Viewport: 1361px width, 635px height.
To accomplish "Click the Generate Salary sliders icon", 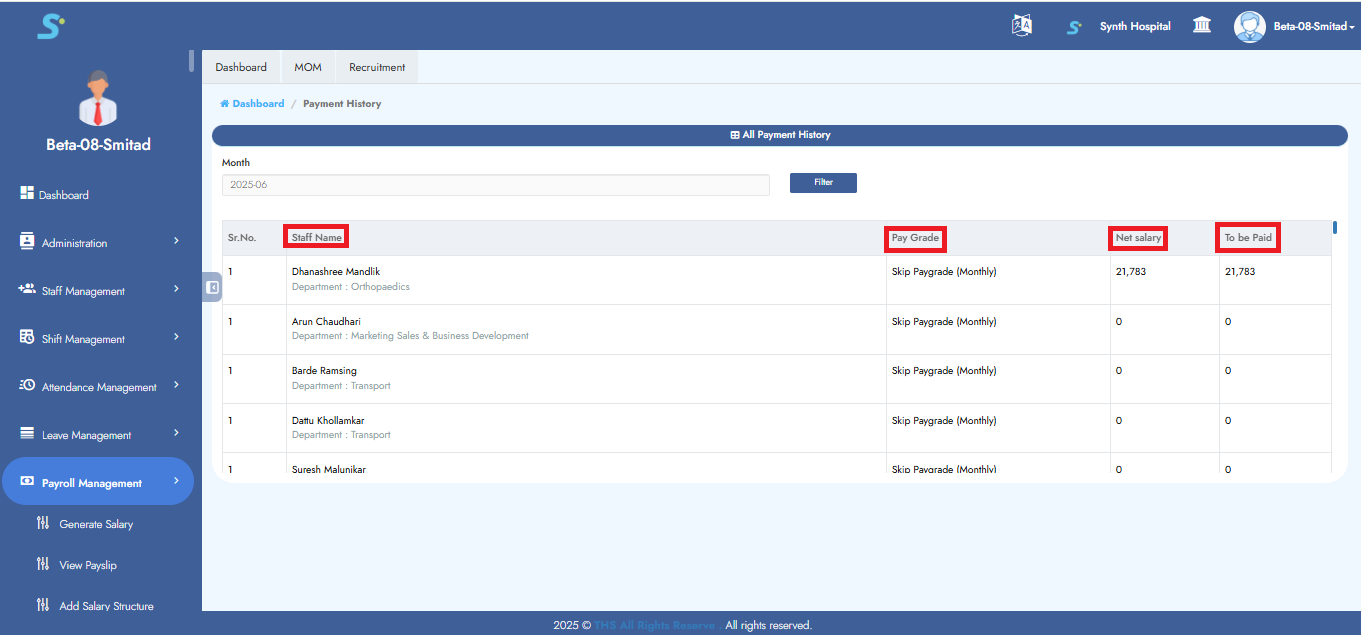I will tap(42, 523).
